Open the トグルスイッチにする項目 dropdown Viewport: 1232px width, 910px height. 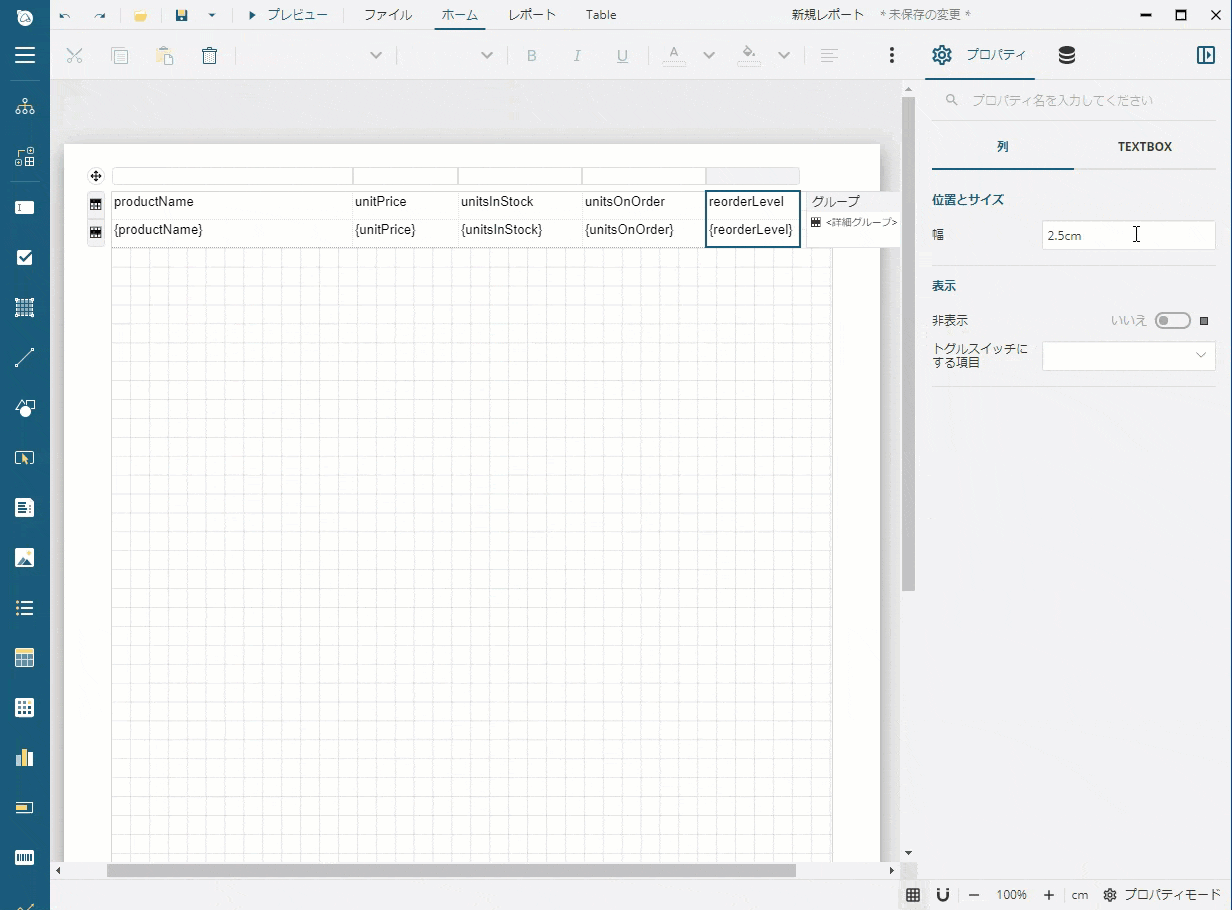pyautogui.click(x=1128, y=355)
